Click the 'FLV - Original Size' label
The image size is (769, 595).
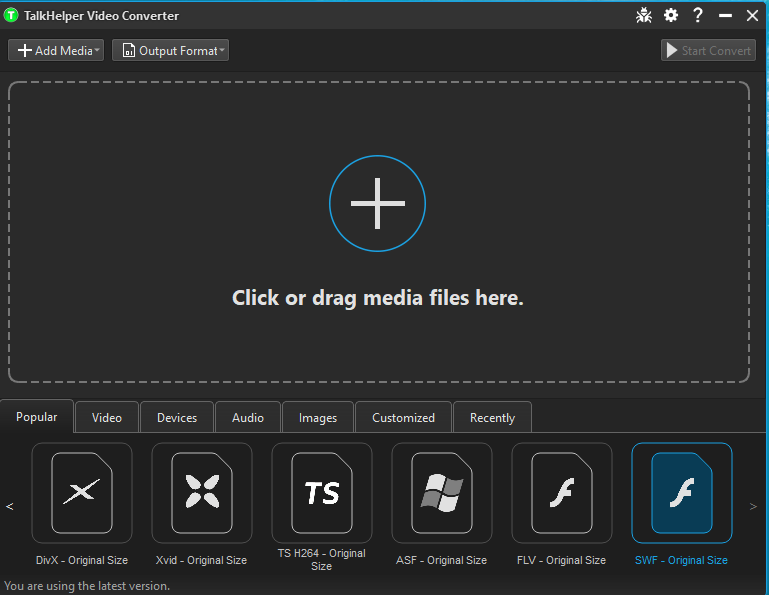point(562,560)
